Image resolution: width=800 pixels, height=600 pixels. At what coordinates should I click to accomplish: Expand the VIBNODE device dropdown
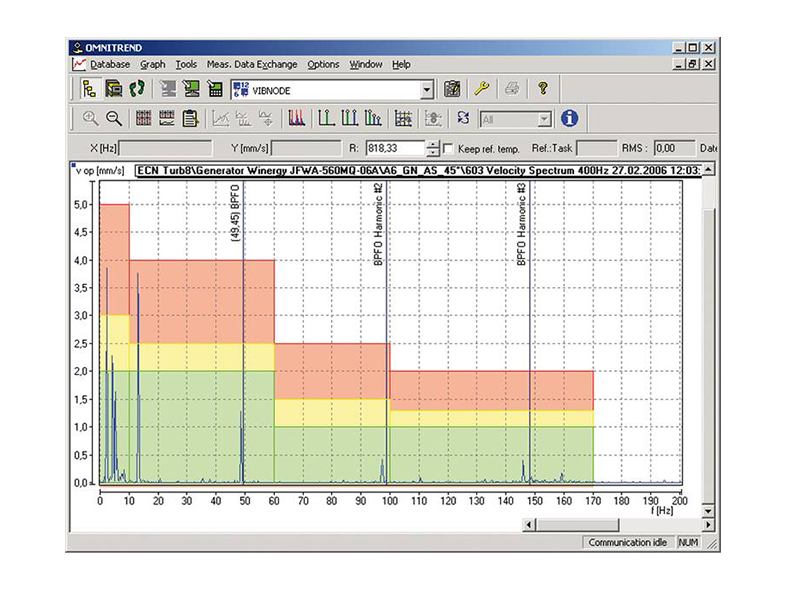427,90
